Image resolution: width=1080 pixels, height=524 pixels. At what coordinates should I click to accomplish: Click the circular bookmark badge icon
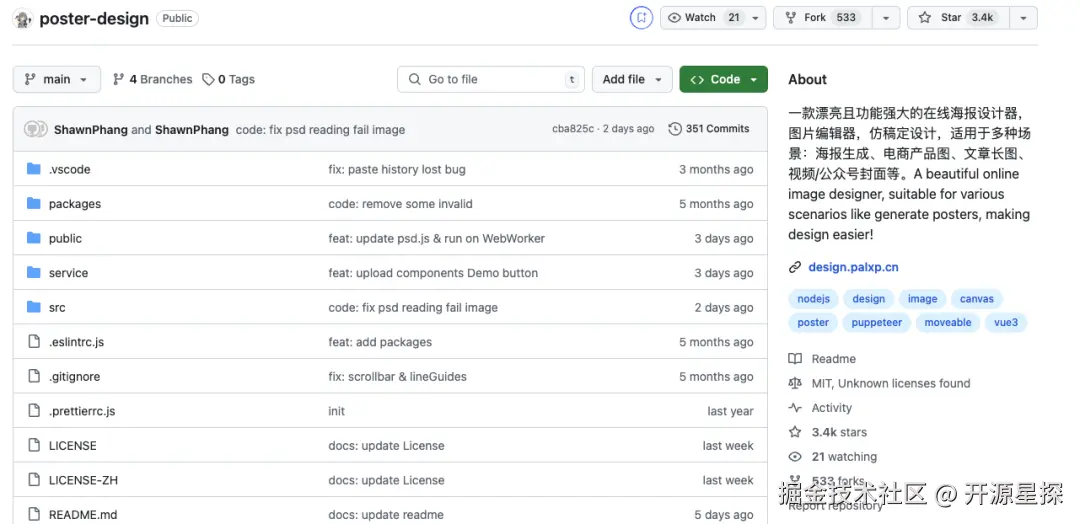[x=641, y=18]
